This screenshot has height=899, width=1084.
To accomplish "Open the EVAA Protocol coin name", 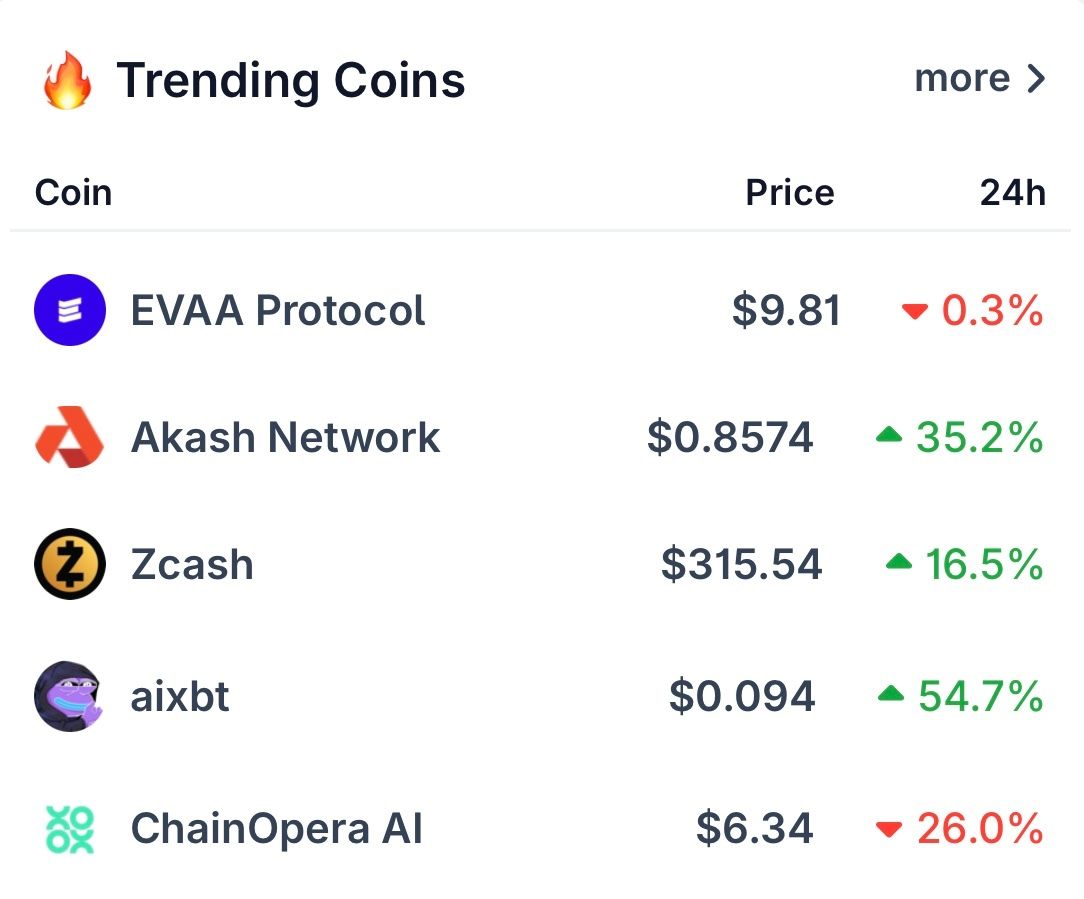I will (278, 310).
